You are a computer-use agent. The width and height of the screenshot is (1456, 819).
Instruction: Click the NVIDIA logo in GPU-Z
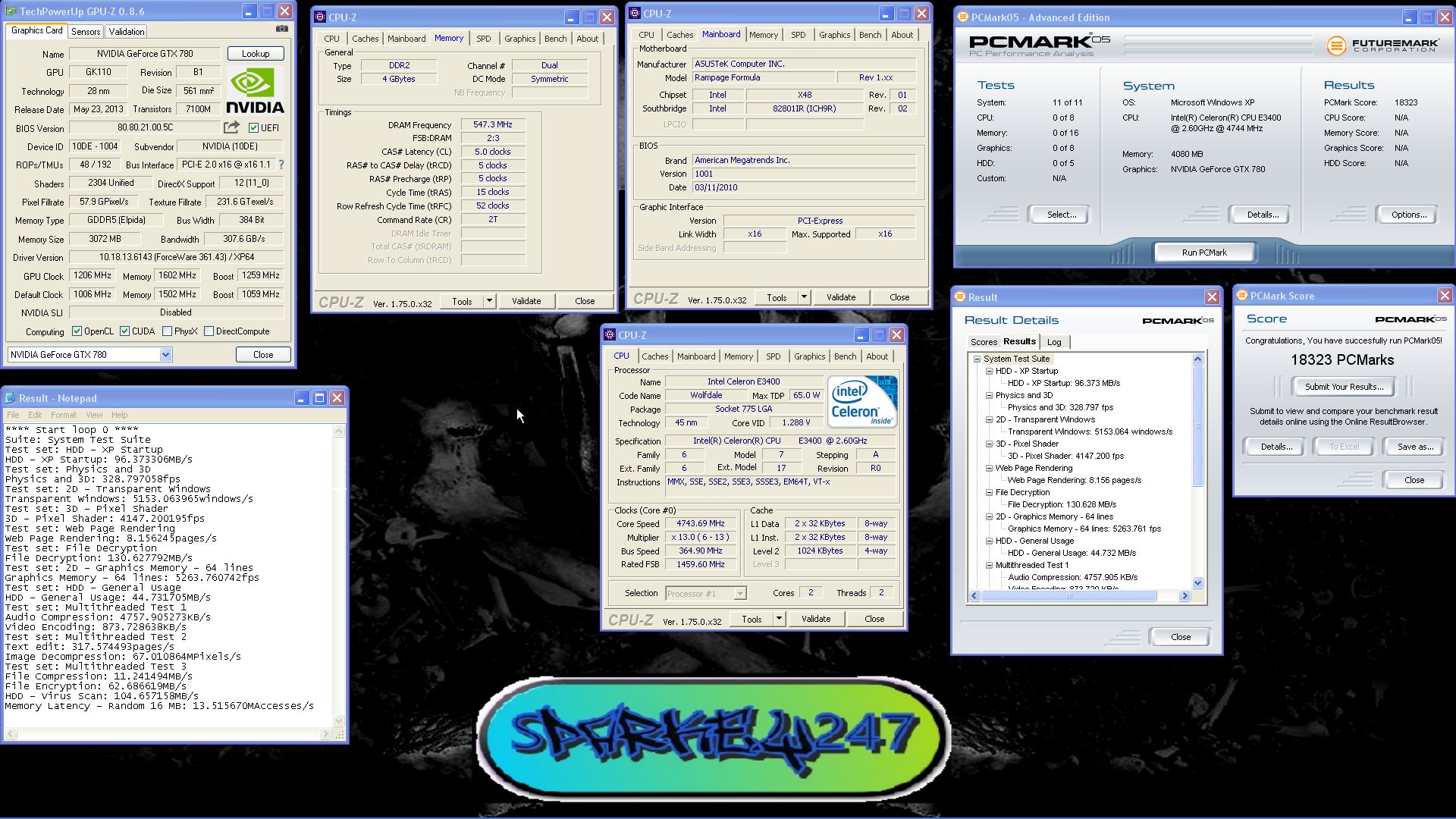[256, 90]
